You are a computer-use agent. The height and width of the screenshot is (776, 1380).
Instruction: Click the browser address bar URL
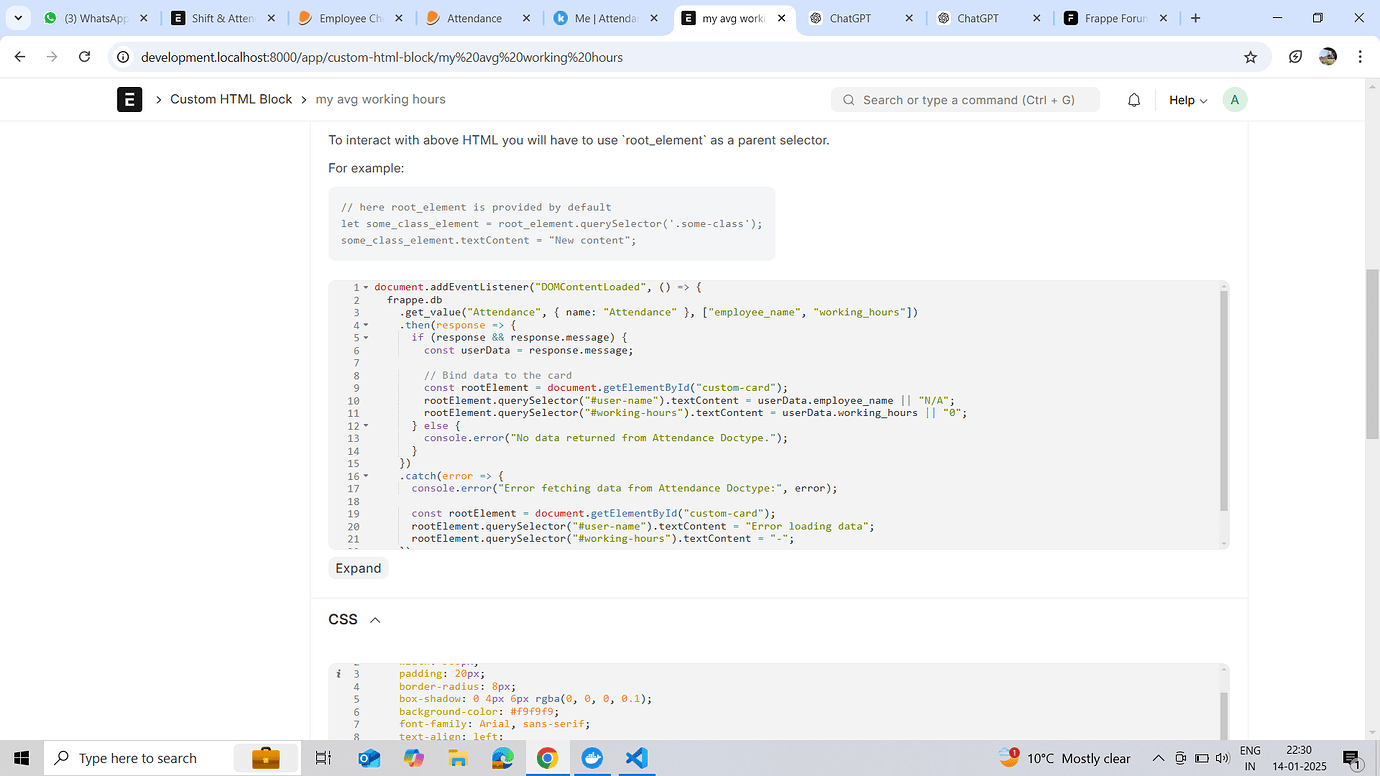coord(382,57)
